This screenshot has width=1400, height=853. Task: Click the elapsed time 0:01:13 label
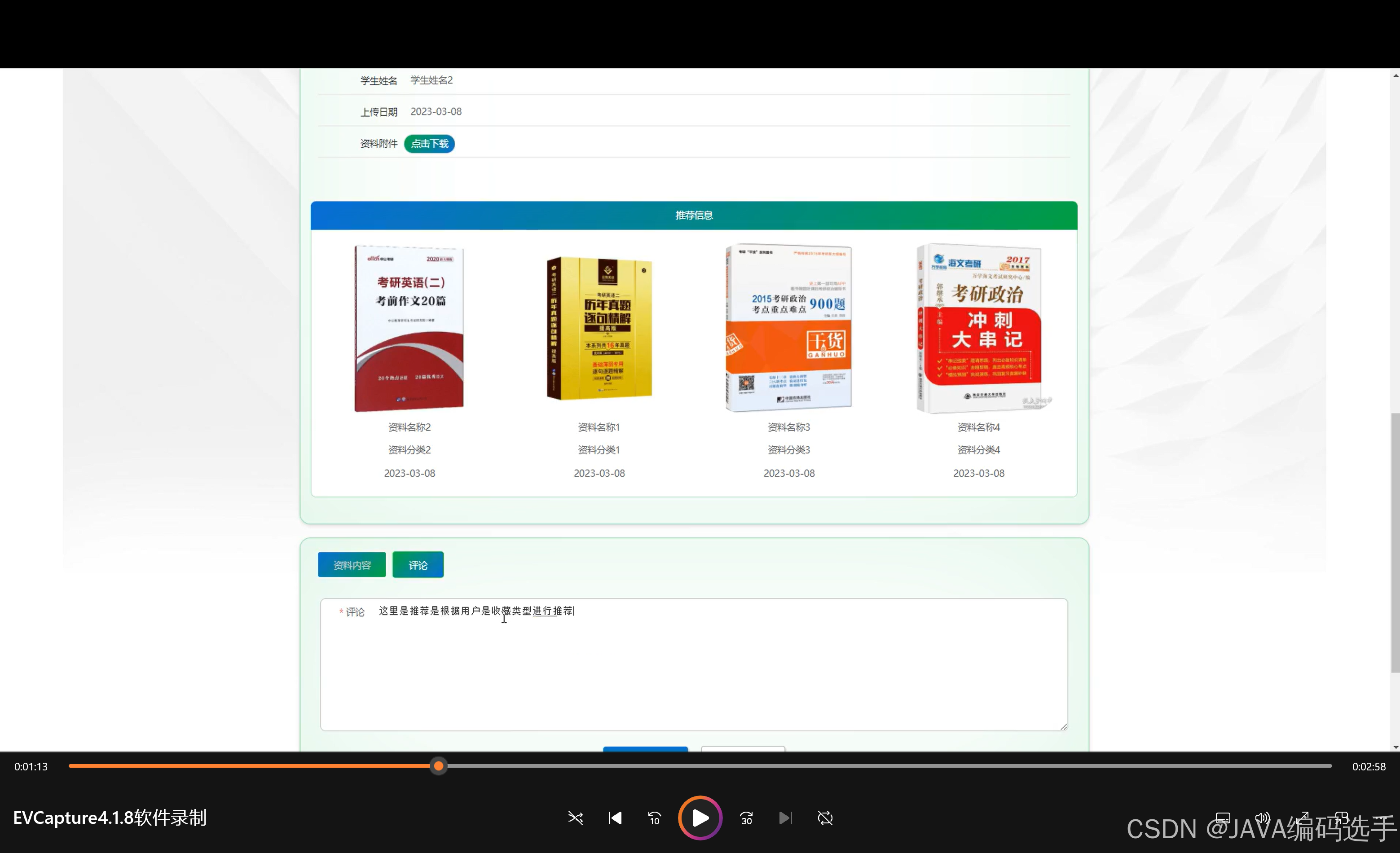click(31, 767)
